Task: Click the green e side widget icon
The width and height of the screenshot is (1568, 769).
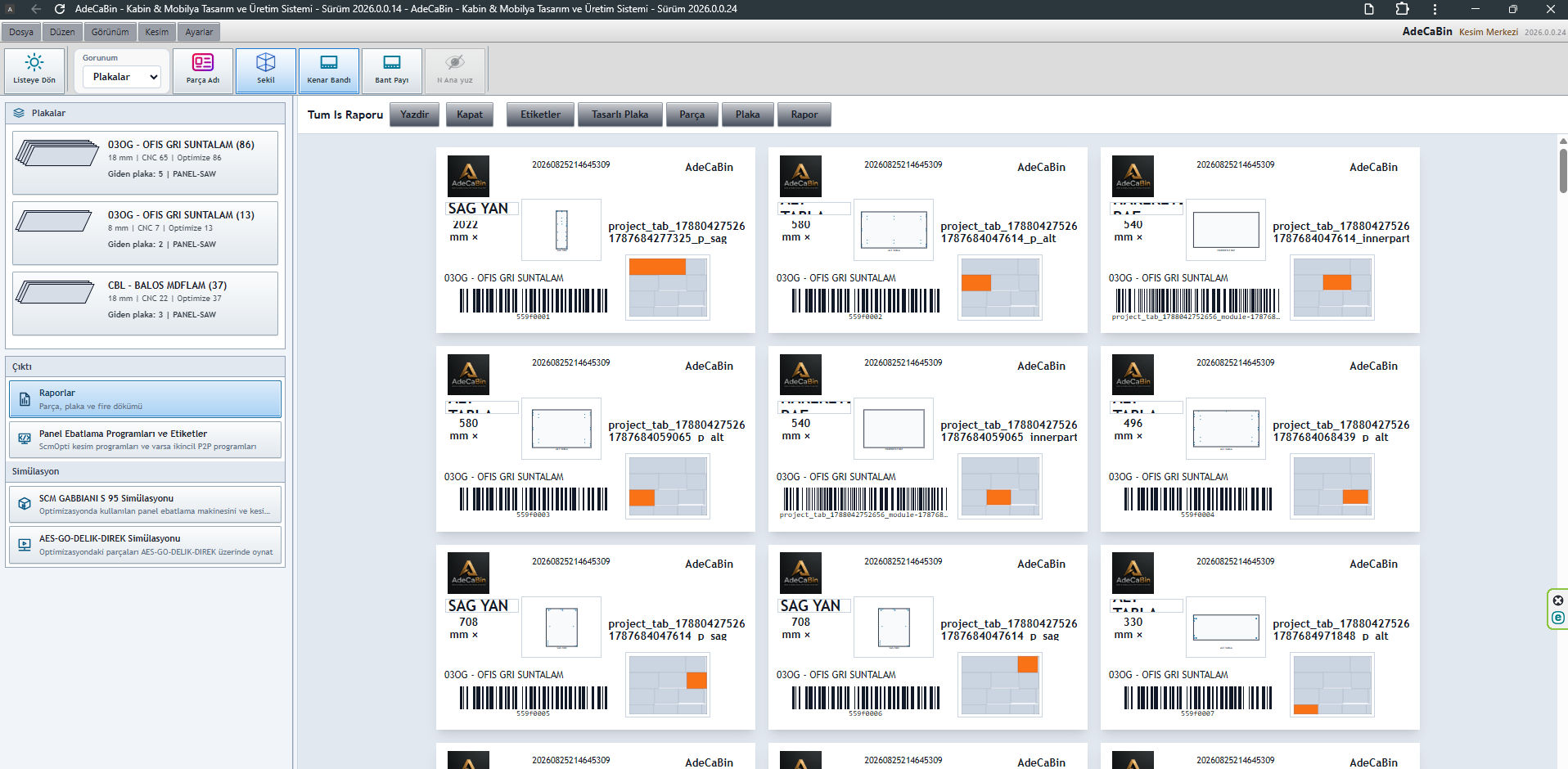Action: point(1558,618)
